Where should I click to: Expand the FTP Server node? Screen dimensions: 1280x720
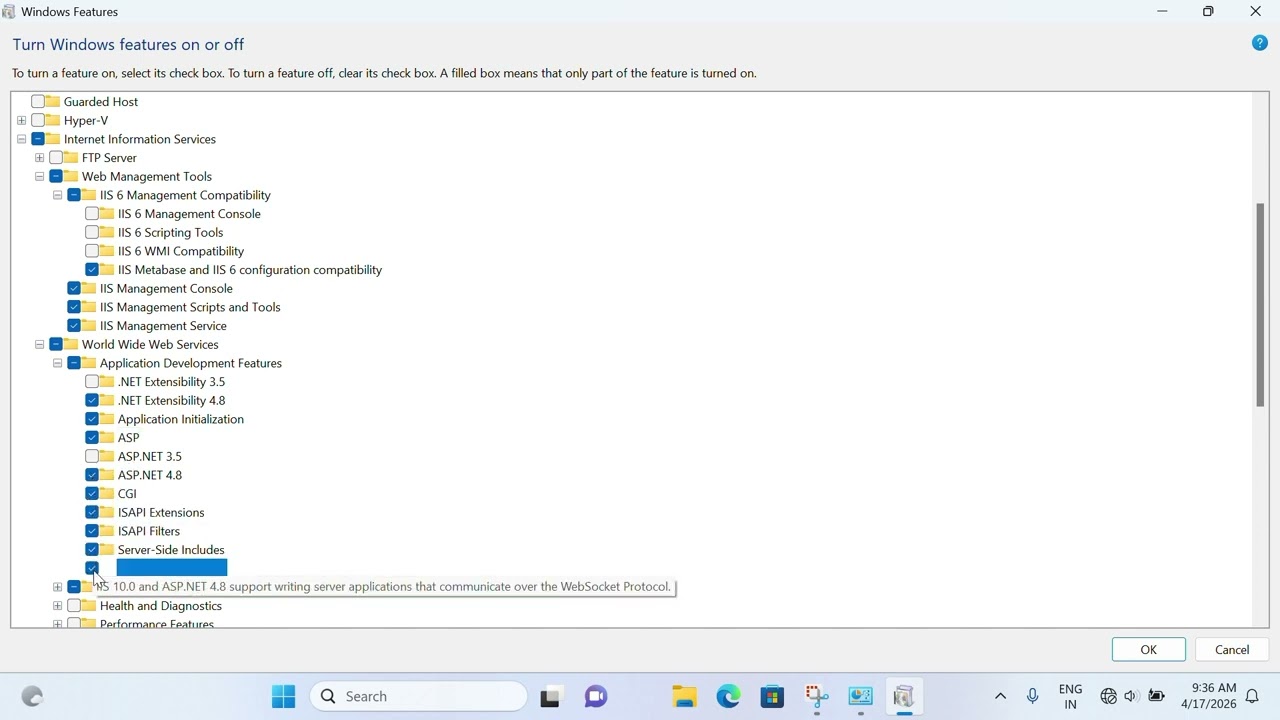pos(39,158)
